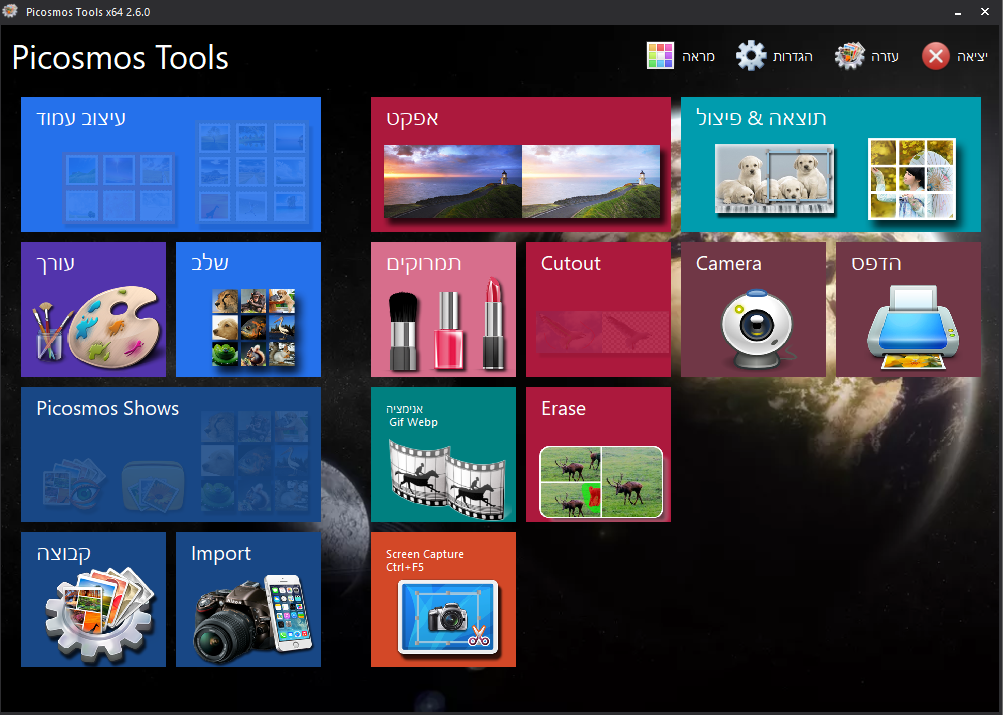Viewport: 1003px width, 715px height.
Task: Click the Picosmos Tools title bar app icon
Action: pos(10,12)
